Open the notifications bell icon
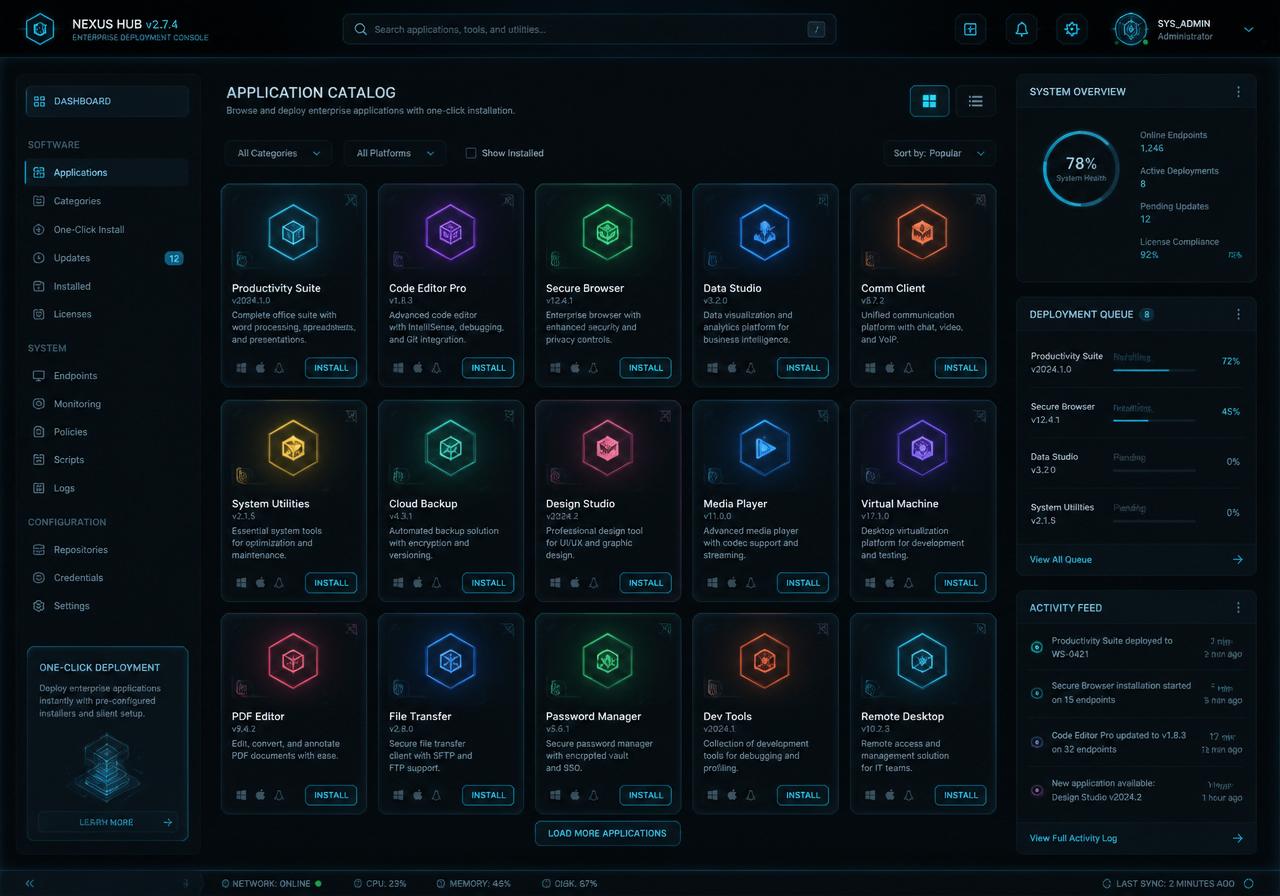The image size is (1280, 896). tap(1021, 29)
